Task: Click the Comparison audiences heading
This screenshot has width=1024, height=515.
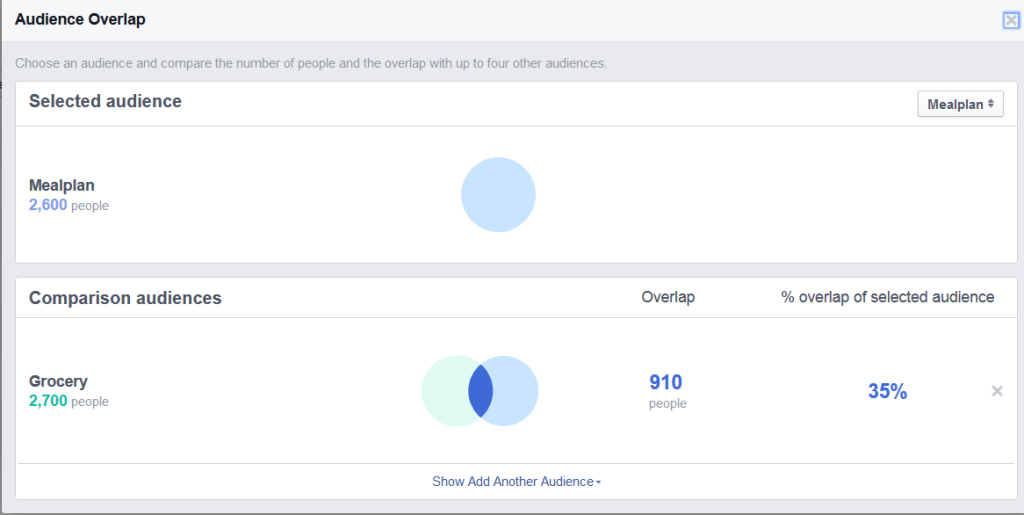Action: click(x=125, y=298)
